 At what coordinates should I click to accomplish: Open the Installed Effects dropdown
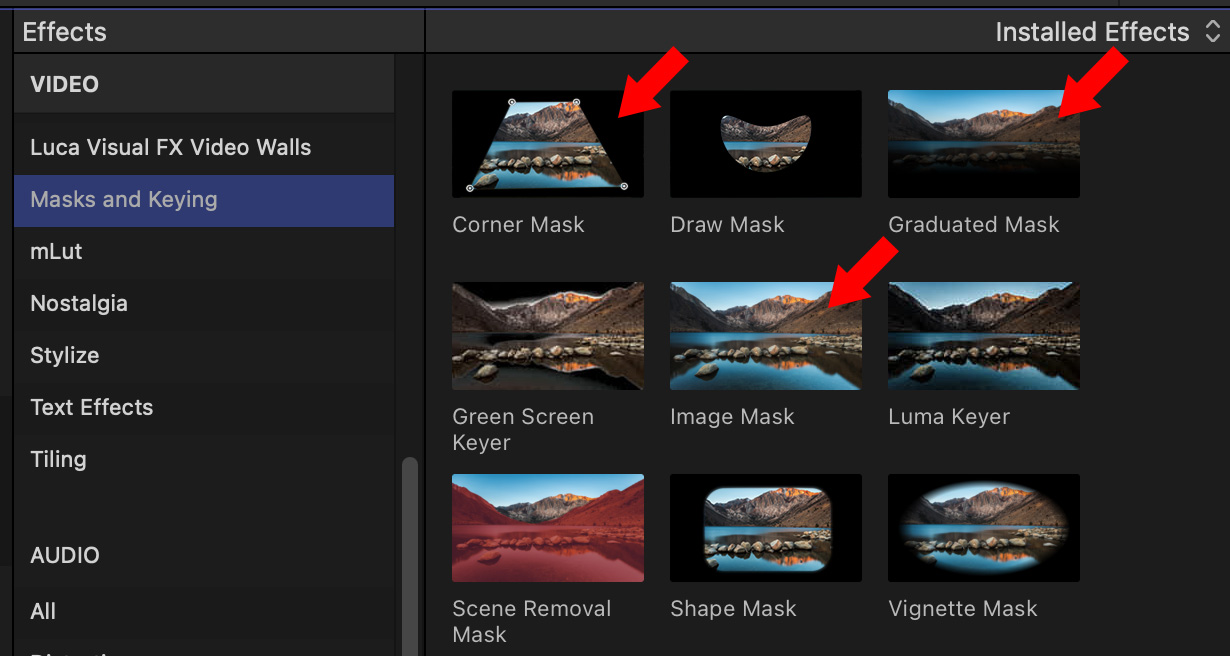pyautogui.click(x=1107, y=32)
